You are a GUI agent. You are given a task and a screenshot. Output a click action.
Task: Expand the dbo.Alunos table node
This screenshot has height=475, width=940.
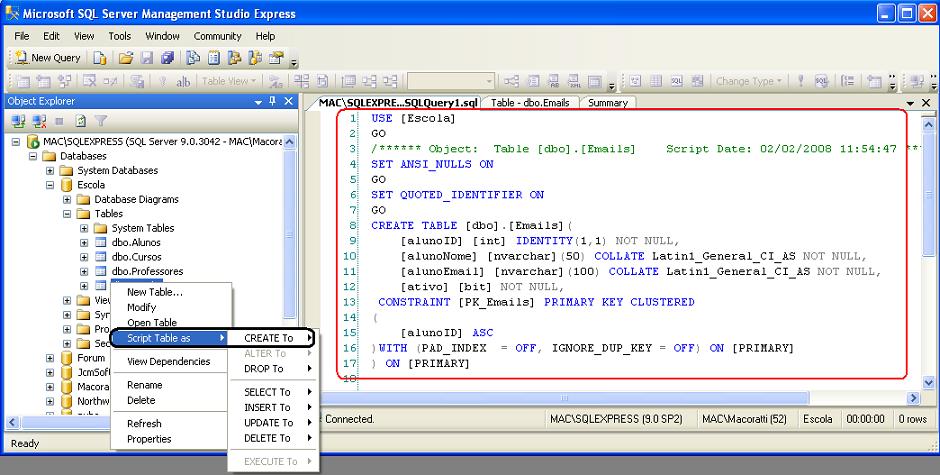click(84, 242)
